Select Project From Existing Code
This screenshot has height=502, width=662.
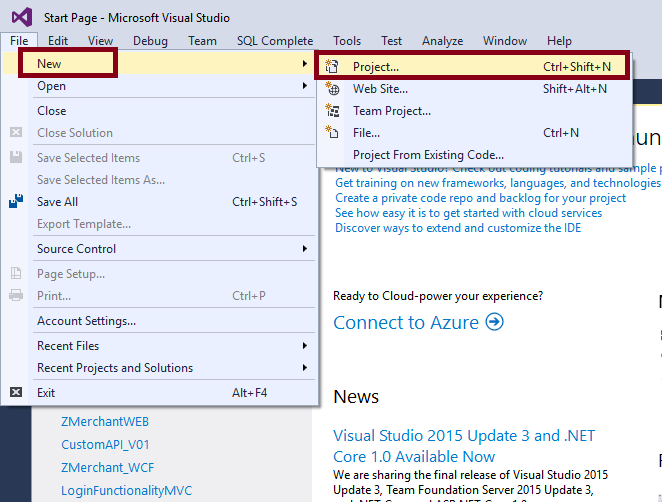pyautogui.click(x=428, y=155)
